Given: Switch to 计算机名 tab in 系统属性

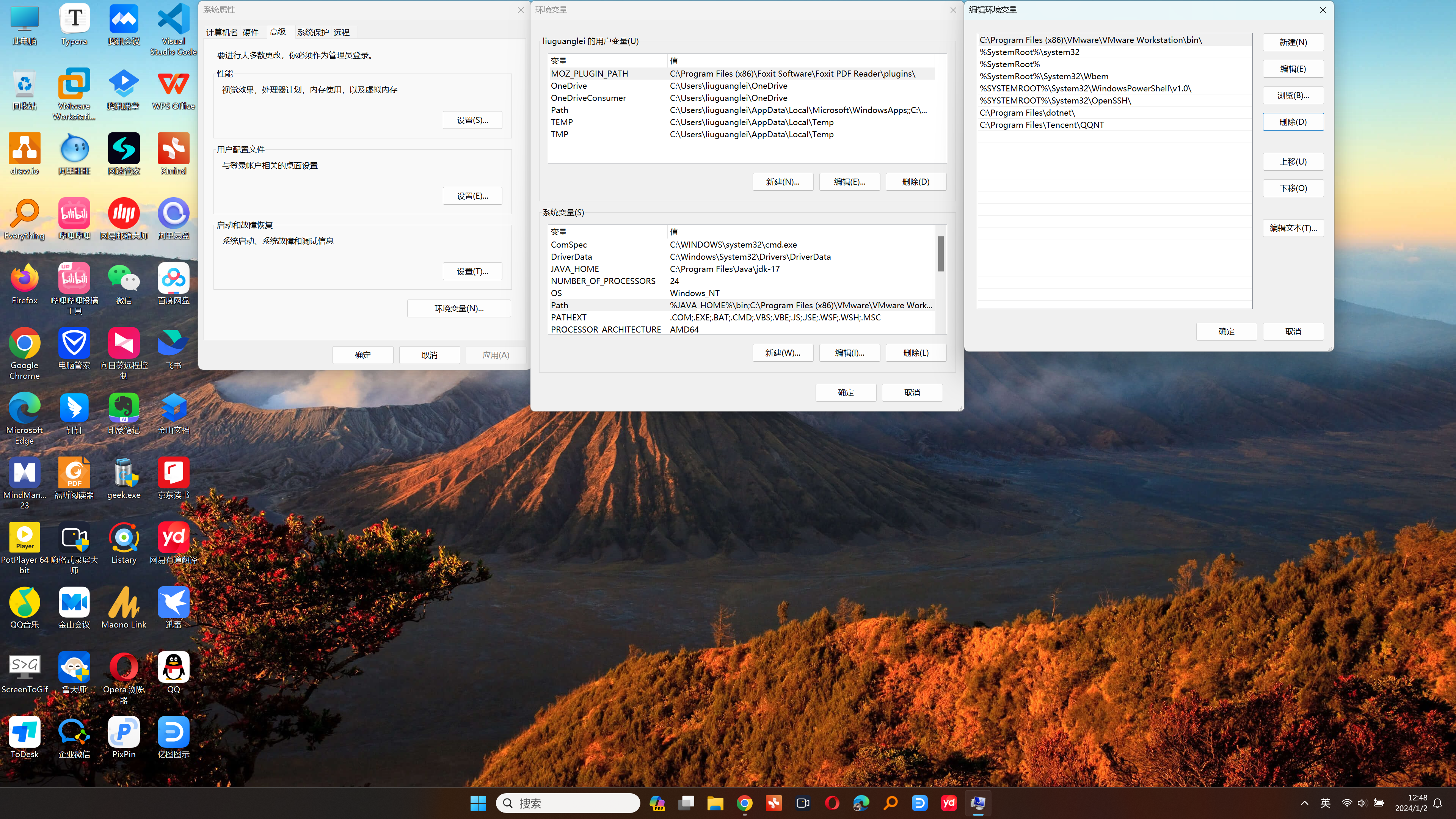Looking at the screenshot, I should point(221,32).
